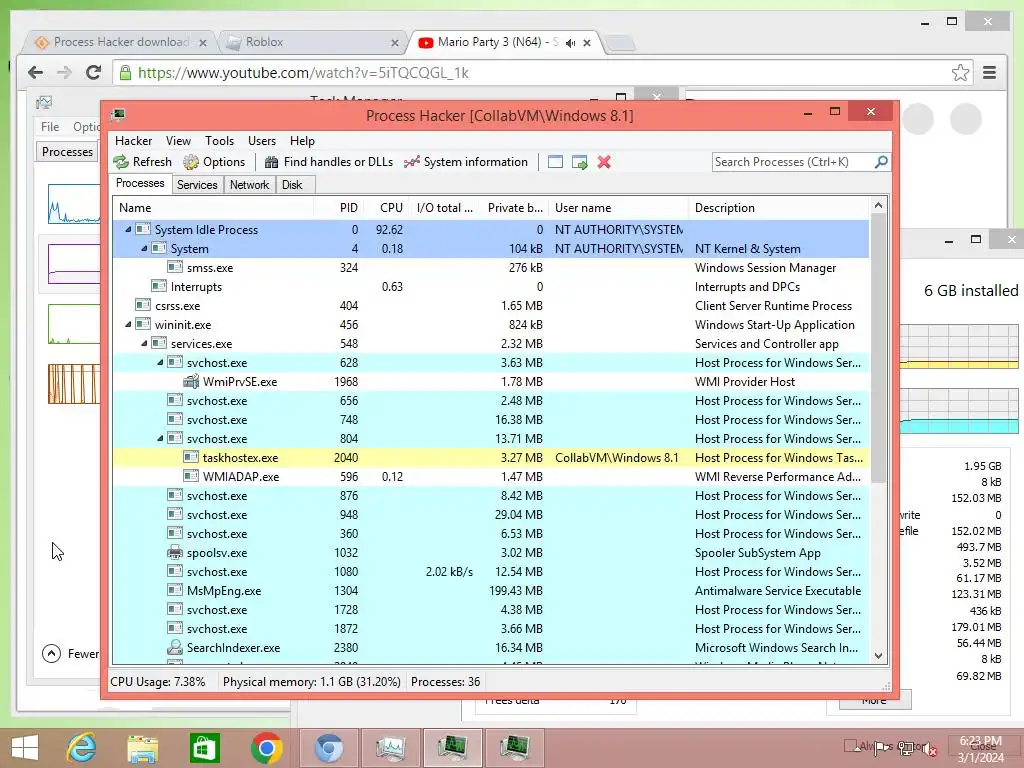Click the find window and thread icon

click(579, 162)
